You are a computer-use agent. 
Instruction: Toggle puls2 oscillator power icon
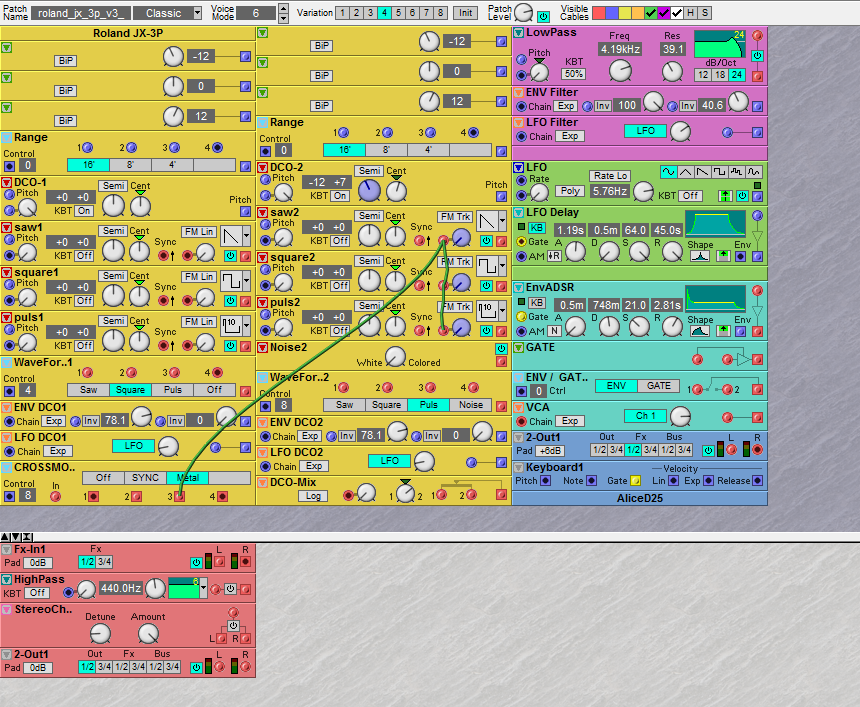pos(486,330)
